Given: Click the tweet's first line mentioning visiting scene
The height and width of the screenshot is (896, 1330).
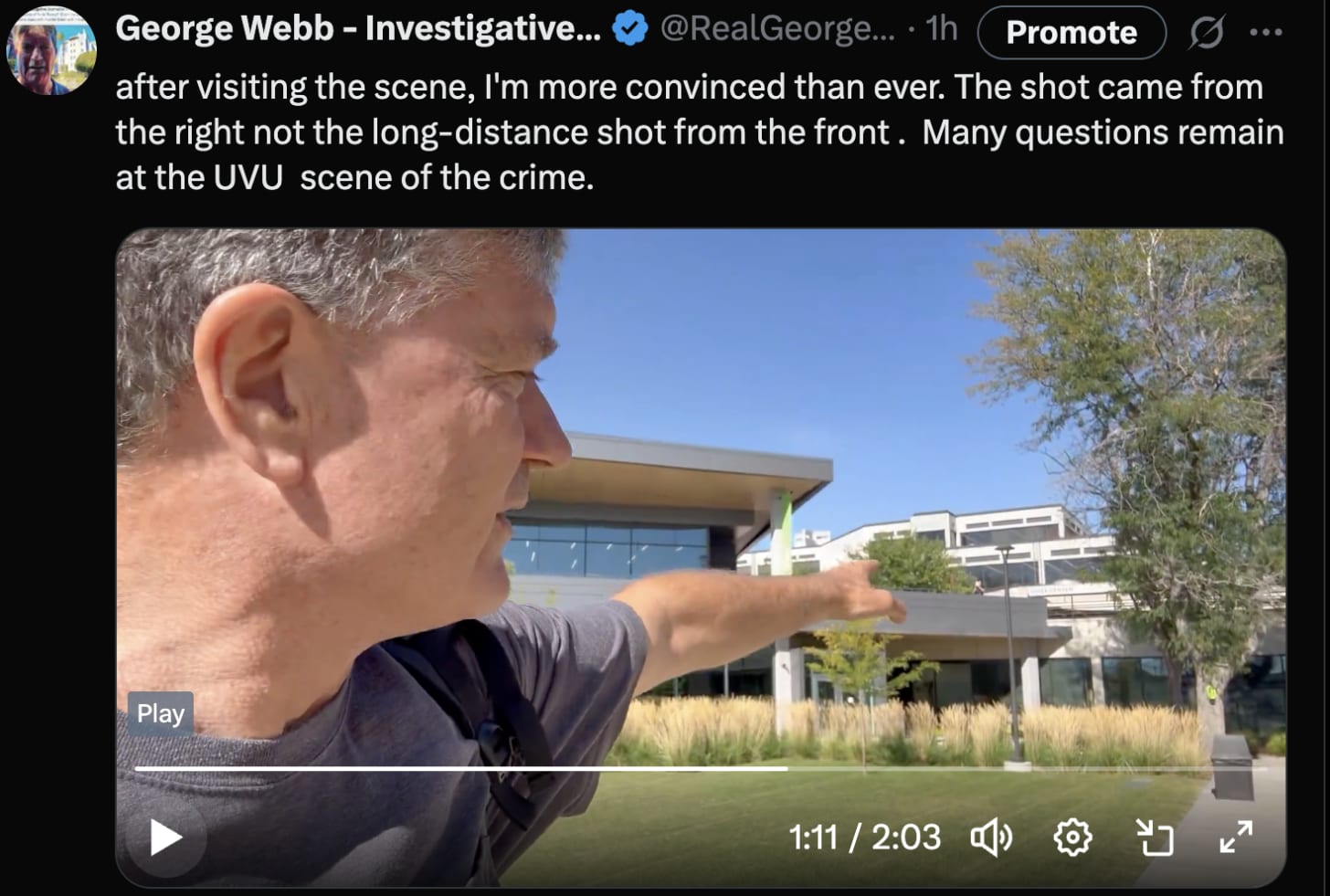Looking at the screenshot, I should 689,87.
